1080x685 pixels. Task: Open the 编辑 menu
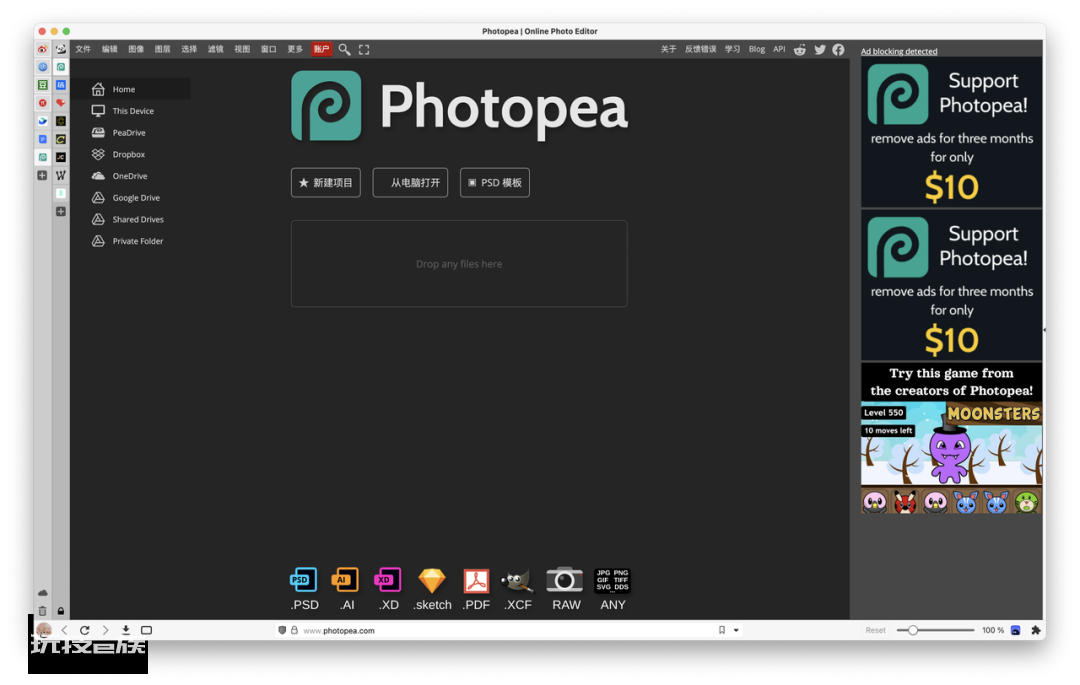click(110, 50)
